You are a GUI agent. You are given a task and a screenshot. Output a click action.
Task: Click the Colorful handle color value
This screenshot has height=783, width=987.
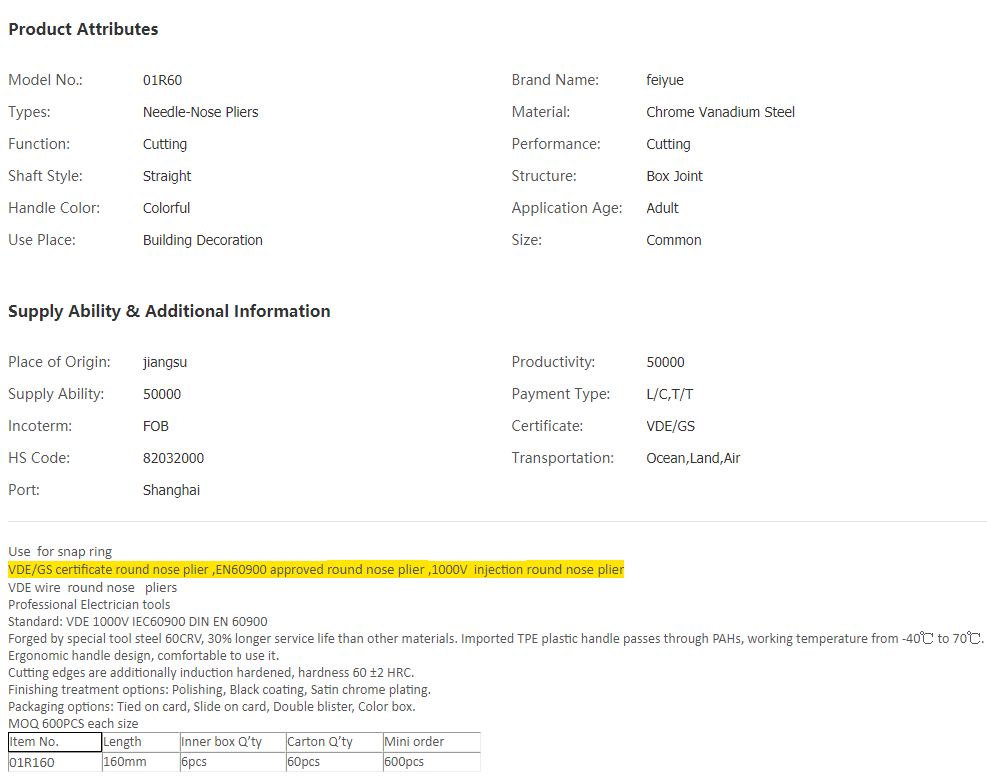coord(166,208)
